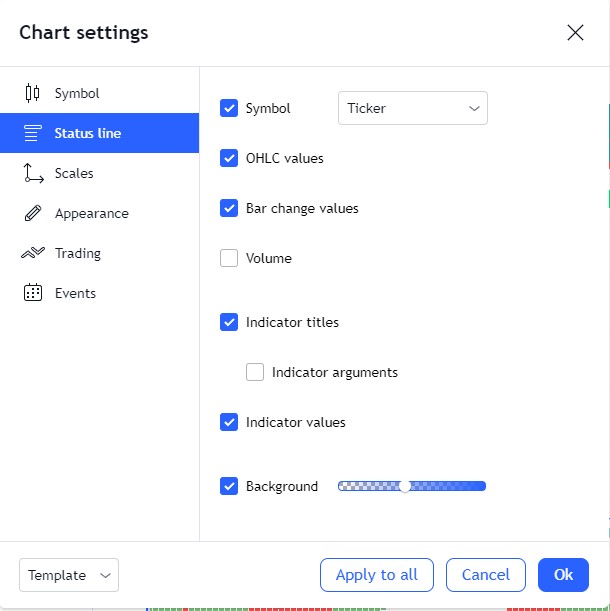This screenshot has height=611, width=610.
Task: Open the Appearance settings tab
Action: pyautogui.click(x=91, y=213)
